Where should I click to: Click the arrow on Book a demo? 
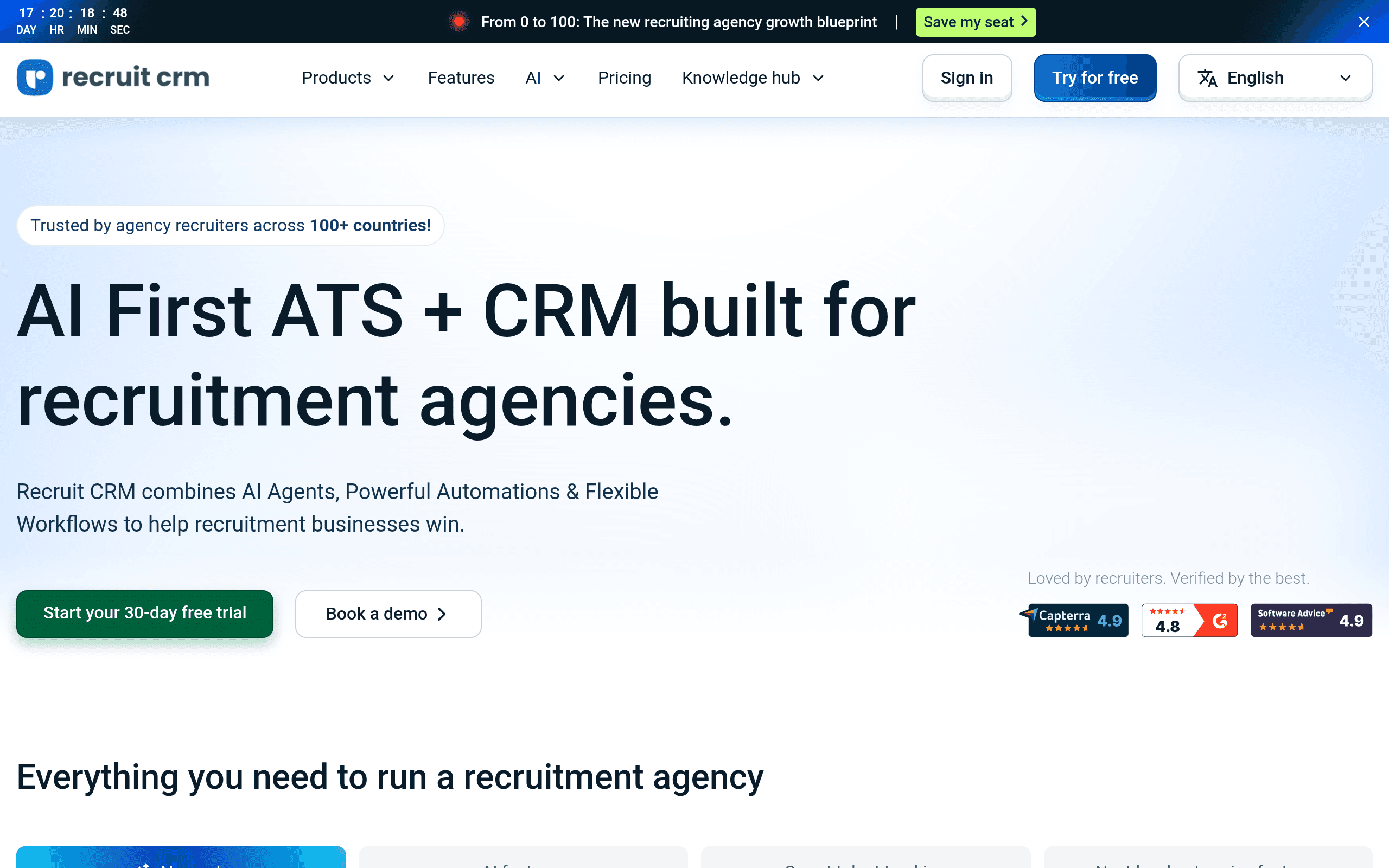441,614
